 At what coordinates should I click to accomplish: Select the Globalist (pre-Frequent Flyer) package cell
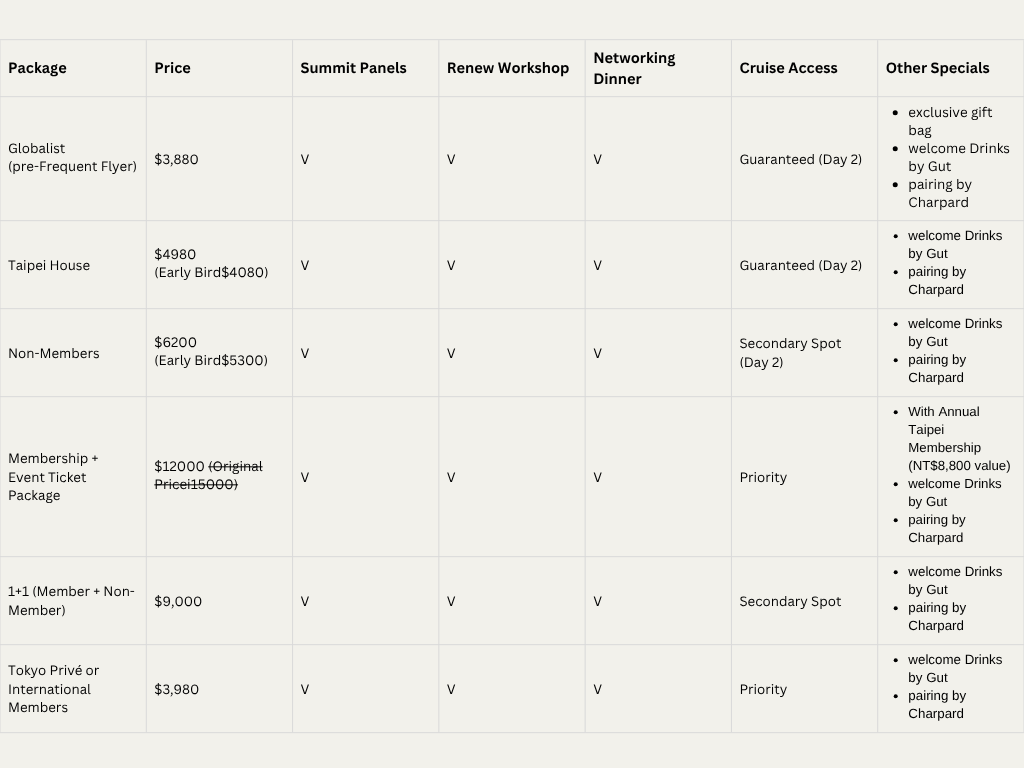coord(72,158)
